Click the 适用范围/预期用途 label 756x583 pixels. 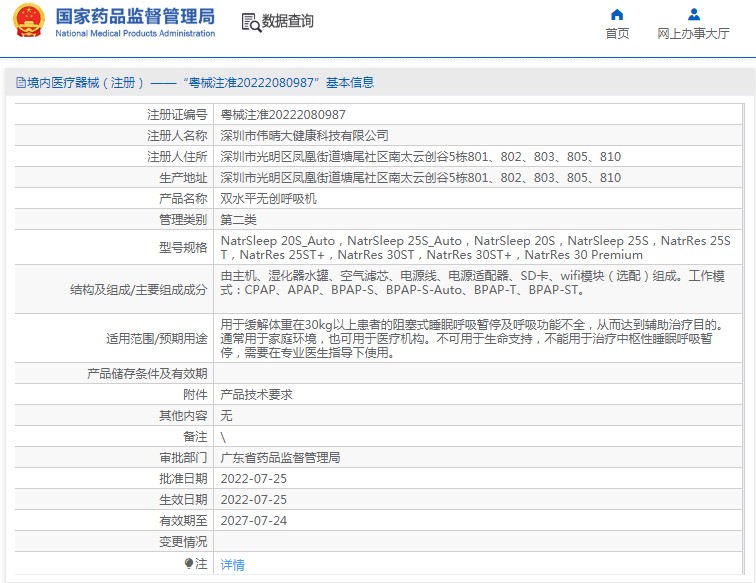157,339
